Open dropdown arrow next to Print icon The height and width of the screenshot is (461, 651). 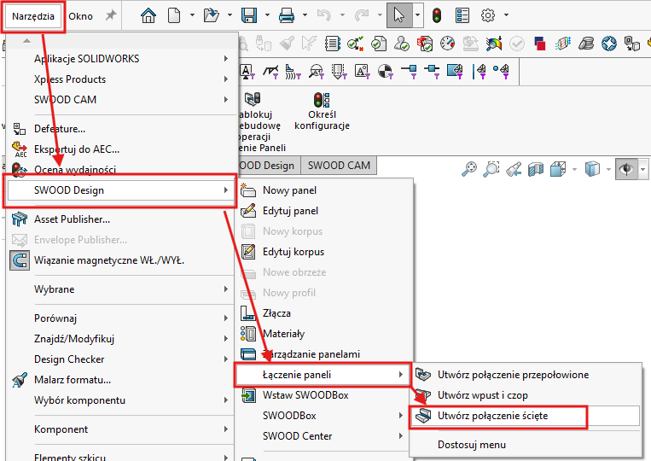click(x=305, y=15)
